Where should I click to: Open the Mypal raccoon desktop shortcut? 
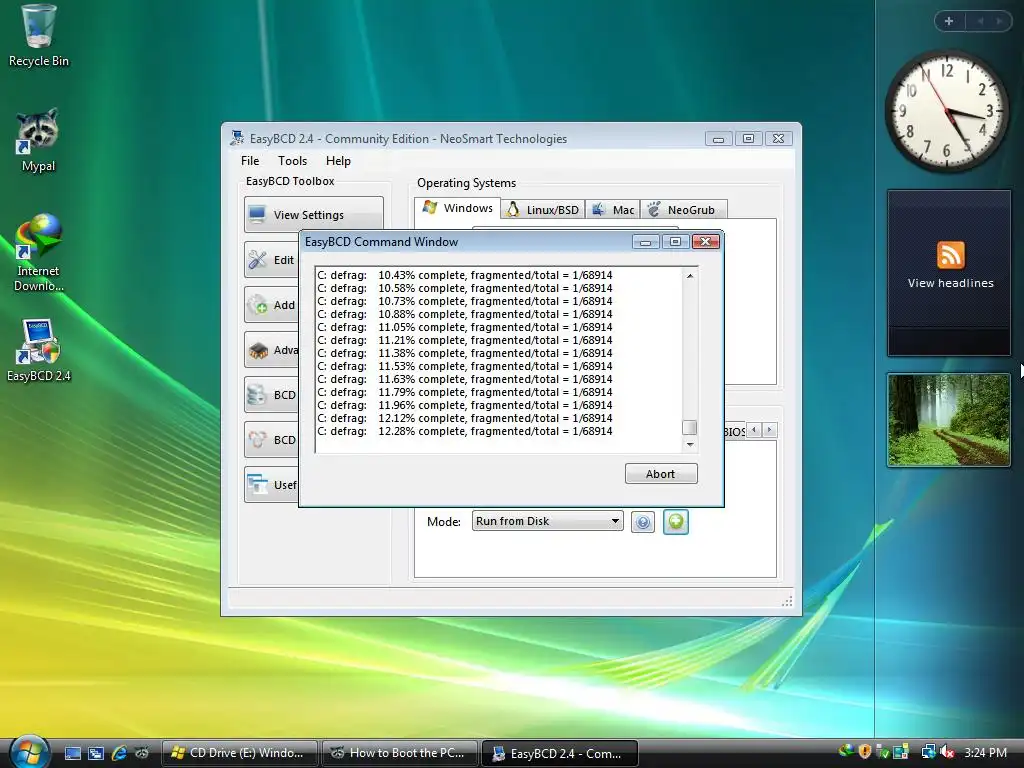pyautogui.click(x=38, y=140)
